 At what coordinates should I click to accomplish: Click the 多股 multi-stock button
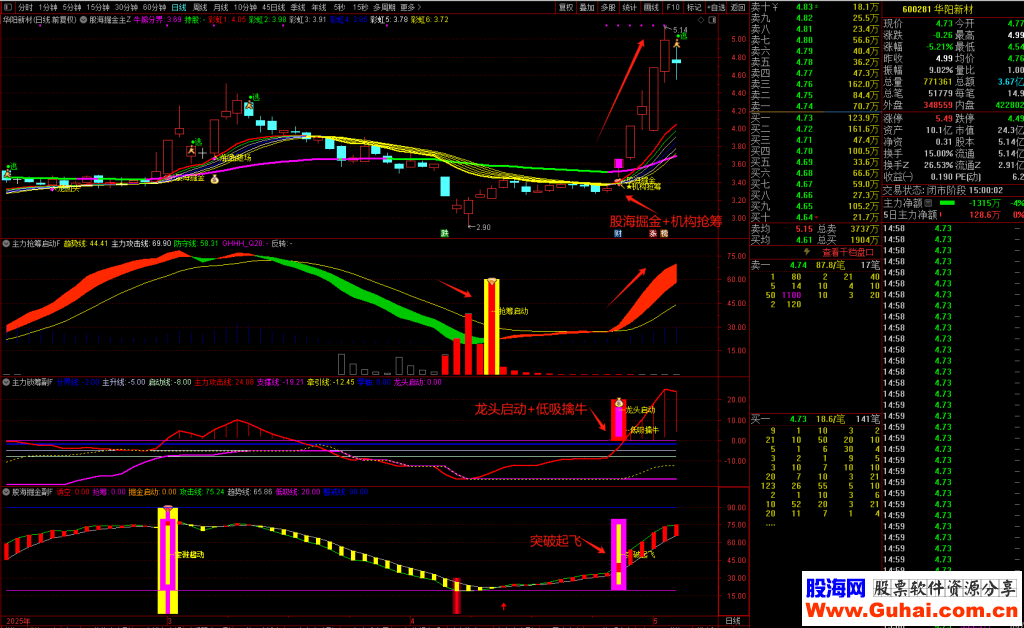click(608, 7)
